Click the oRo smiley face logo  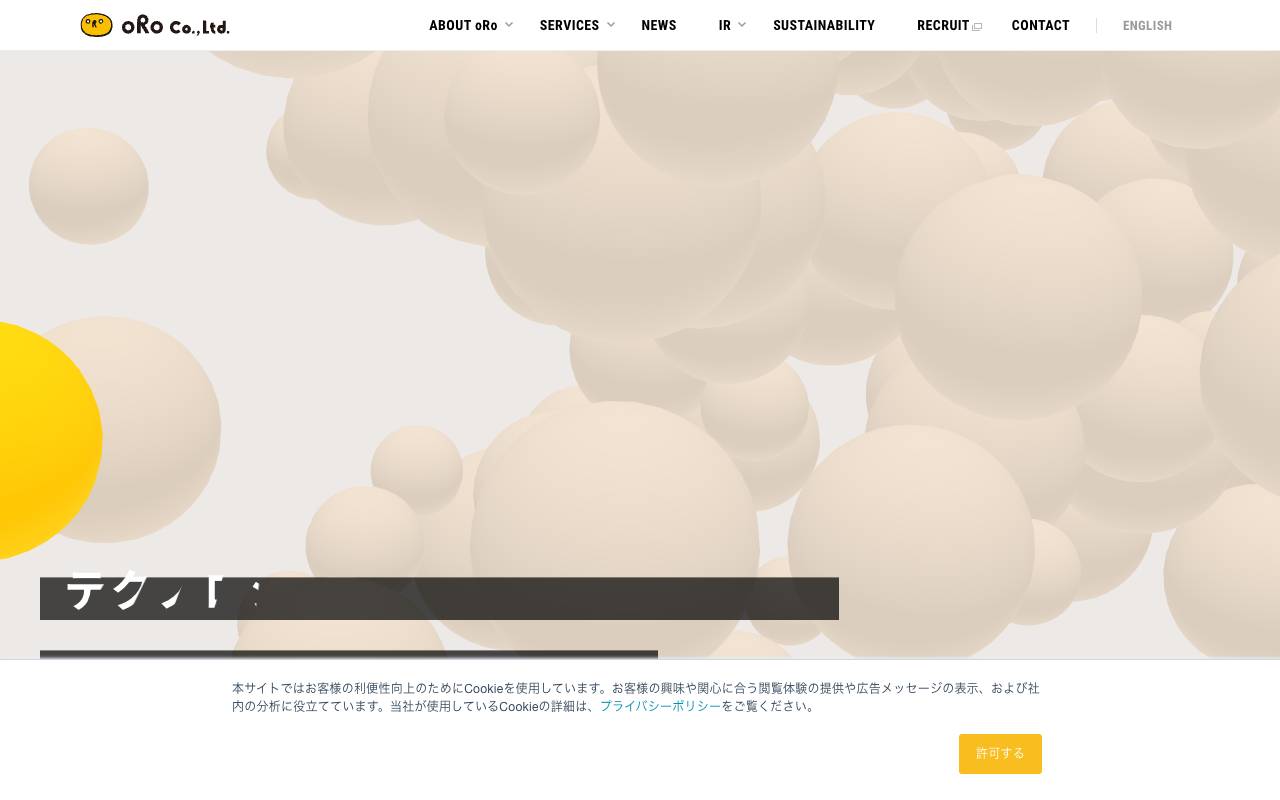pos(96,25)
